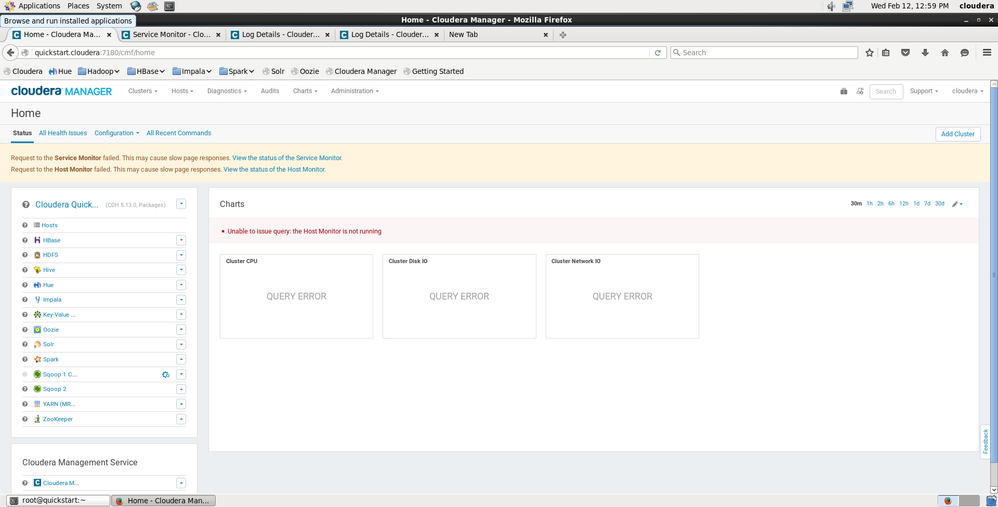Screen dimensions: 998x507
Task: Open the Oozie row actions dropdown
Action: click(x=181, y=330)
